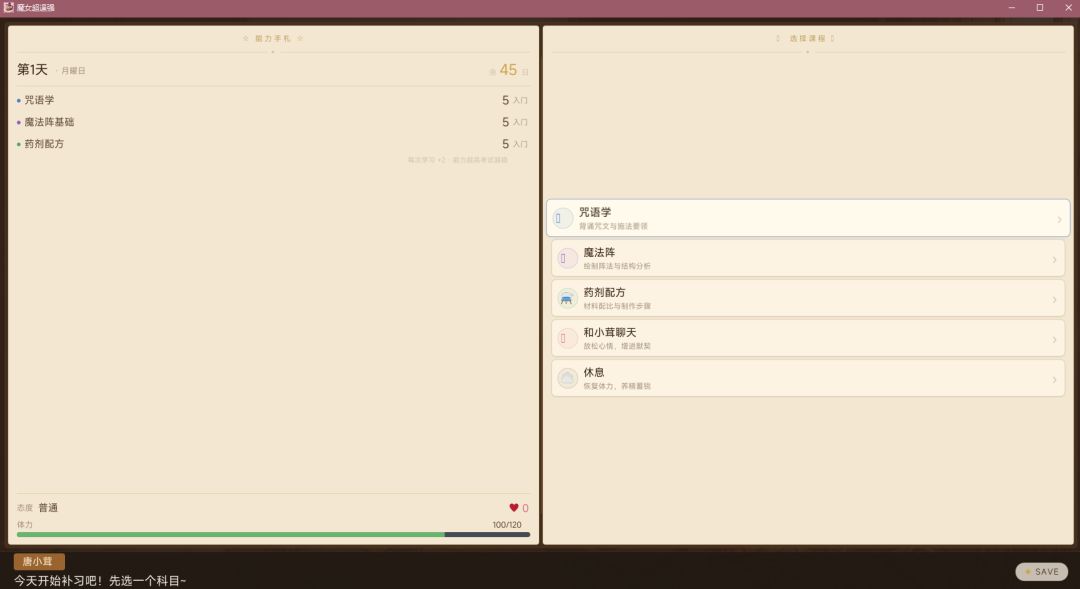Select 和小茸聊天 to chat
The image size is (1080, 589).
click(x=808, y=338)
